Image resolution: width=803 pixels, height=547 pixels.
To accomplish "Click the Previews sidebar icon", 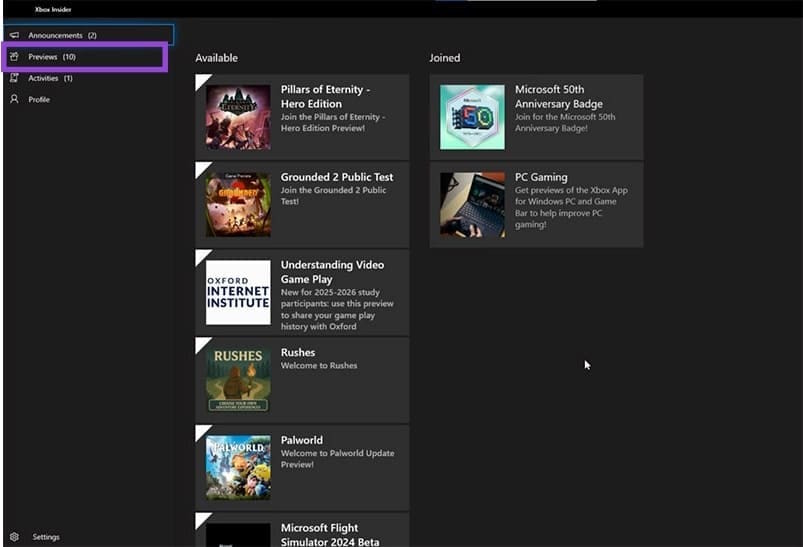I will [x=14, y=56].
